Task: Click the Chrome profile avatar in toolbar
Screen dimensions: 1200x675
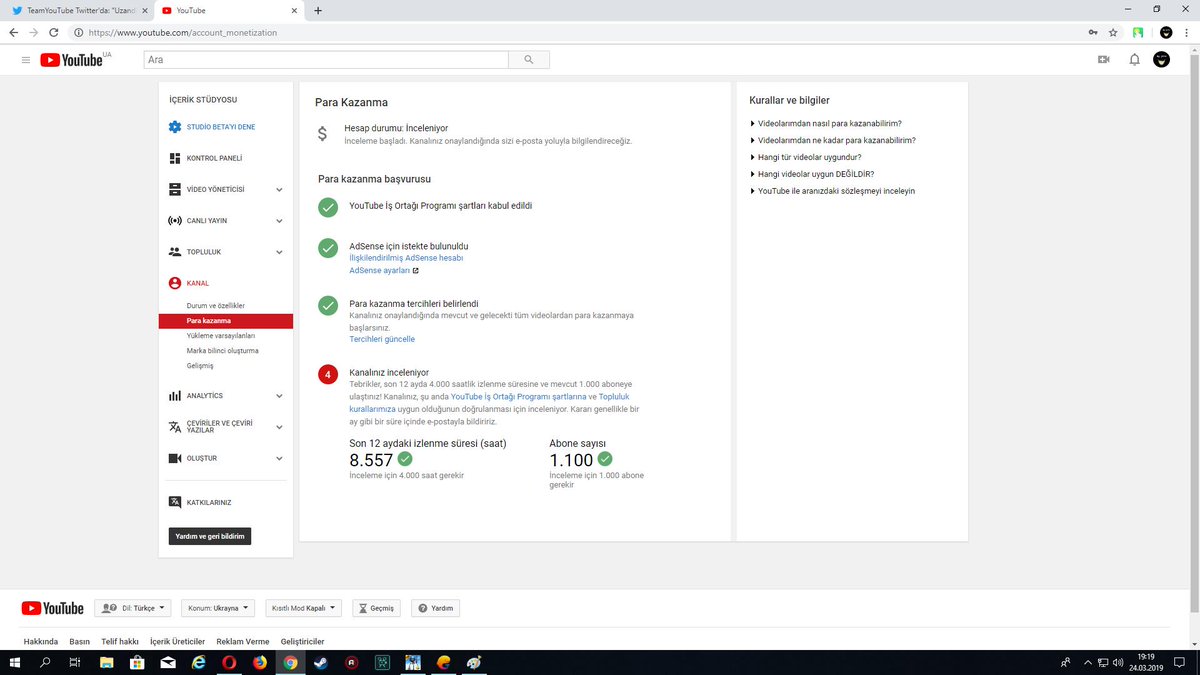Action: coord(1165,32)
